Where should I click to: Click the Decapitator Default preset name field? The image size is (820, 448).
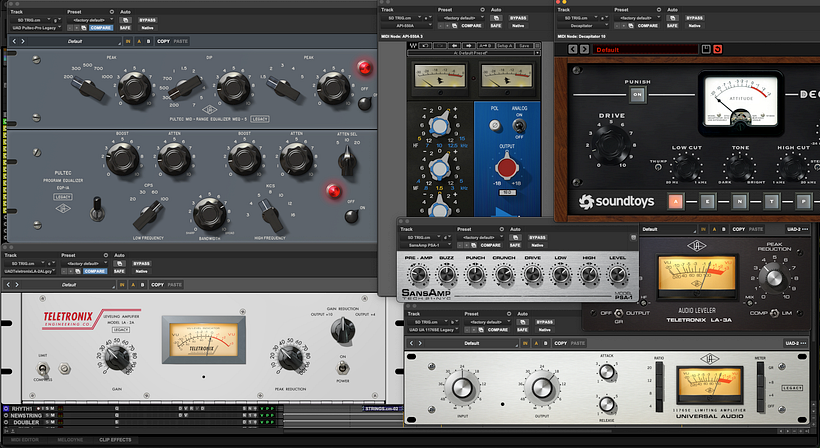(645, 50)
